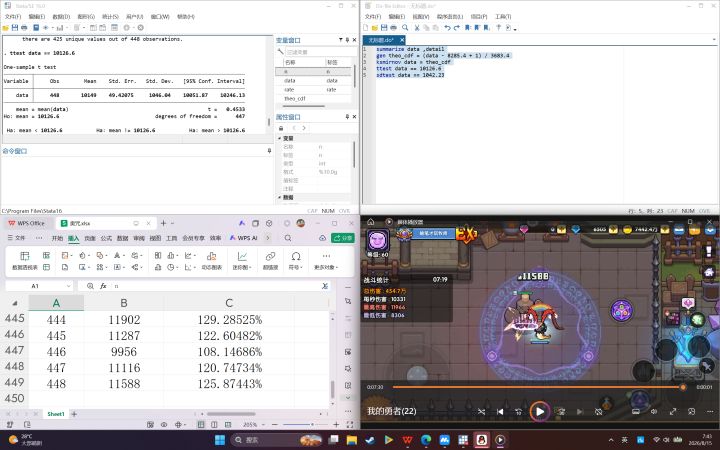Screen dimensions: 720x450
Task: Click the formula bar input in WPS
Action: (215, 286)
